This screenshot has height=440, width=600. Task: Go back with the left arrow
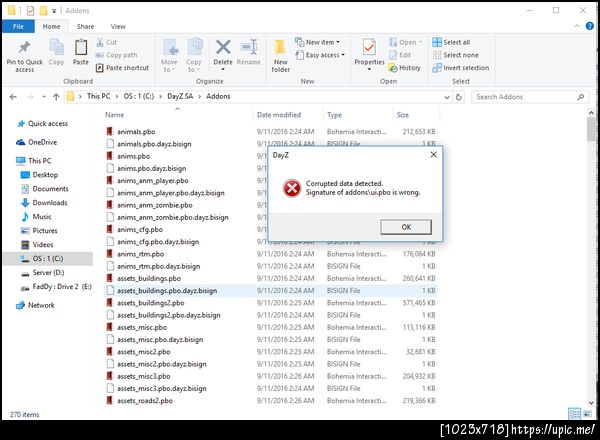pyautogui.click(x=13, y=97)
